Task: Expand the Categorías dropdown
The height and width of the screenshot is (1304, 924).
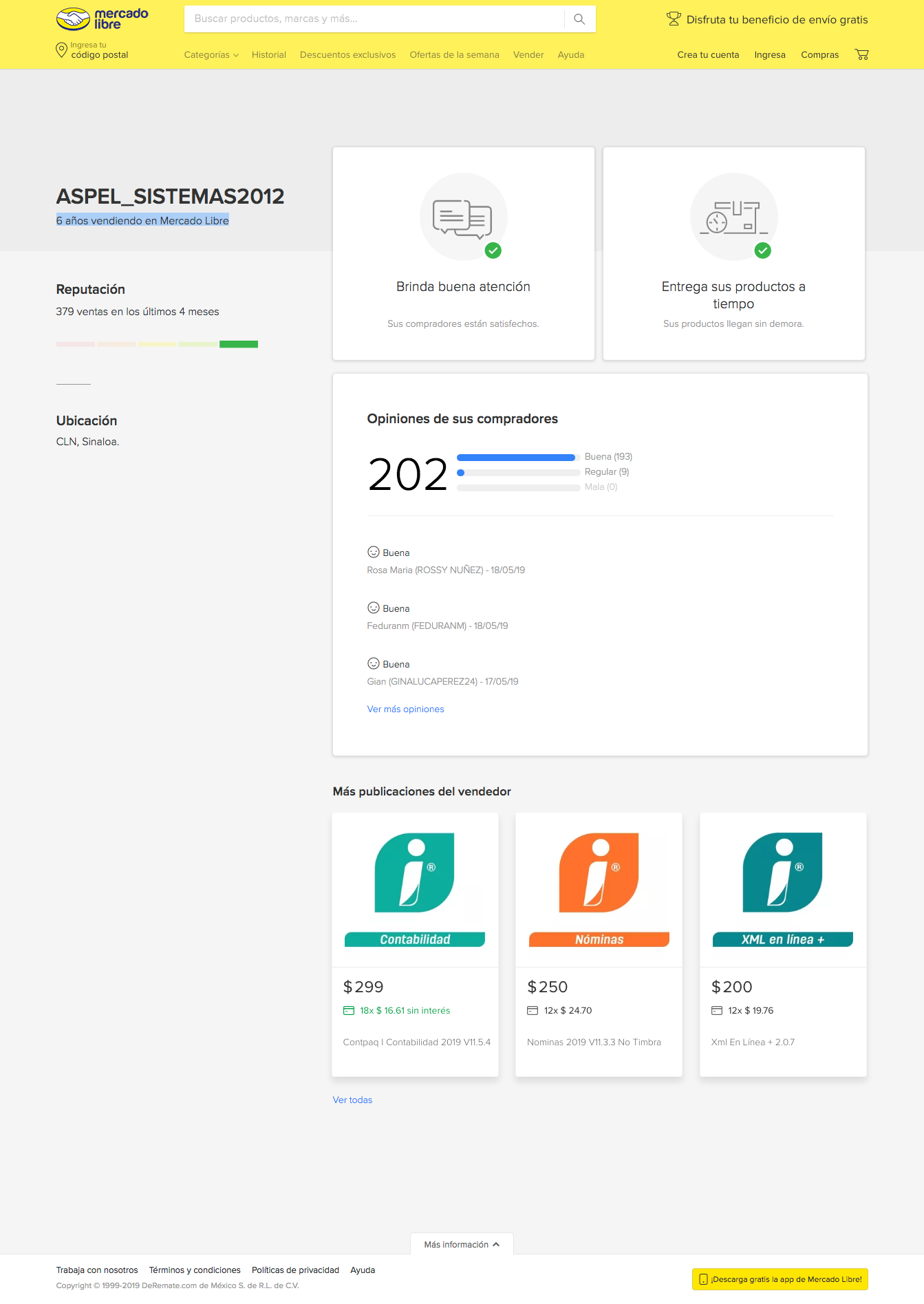Action: tap(211, 55)
